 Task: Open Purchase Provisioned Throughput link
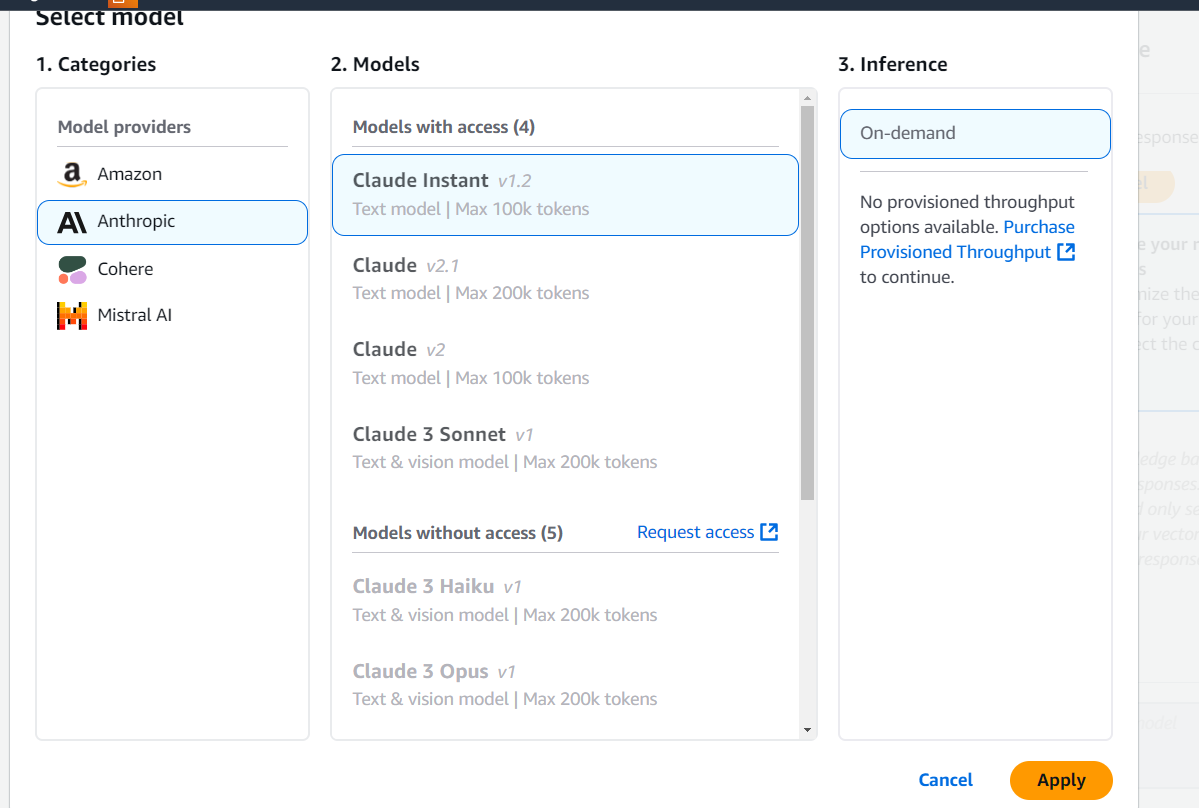point(967,239)
